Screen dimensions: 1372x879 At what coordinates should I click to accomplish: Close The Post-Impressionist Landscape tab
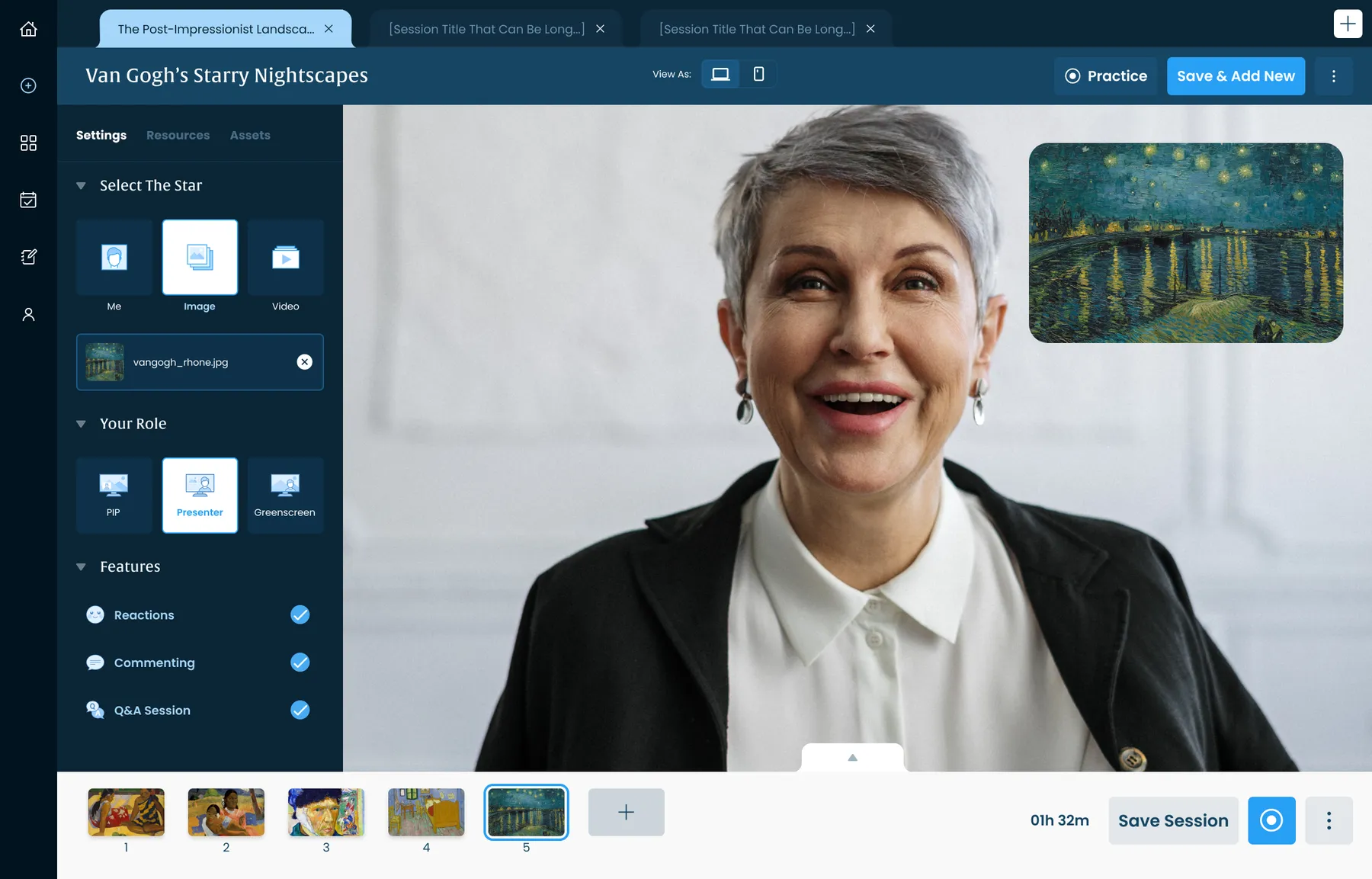tap(329, 29)
